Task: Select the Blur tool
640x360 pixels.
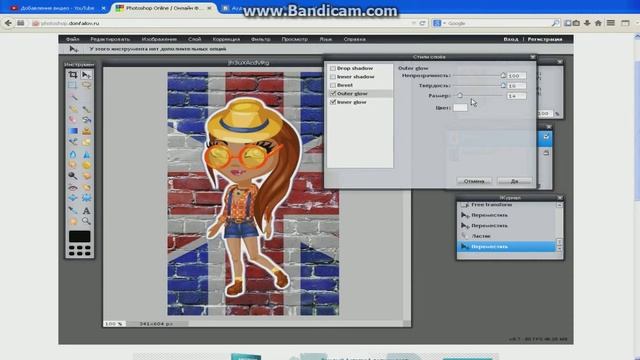Action: pos(73,154)
